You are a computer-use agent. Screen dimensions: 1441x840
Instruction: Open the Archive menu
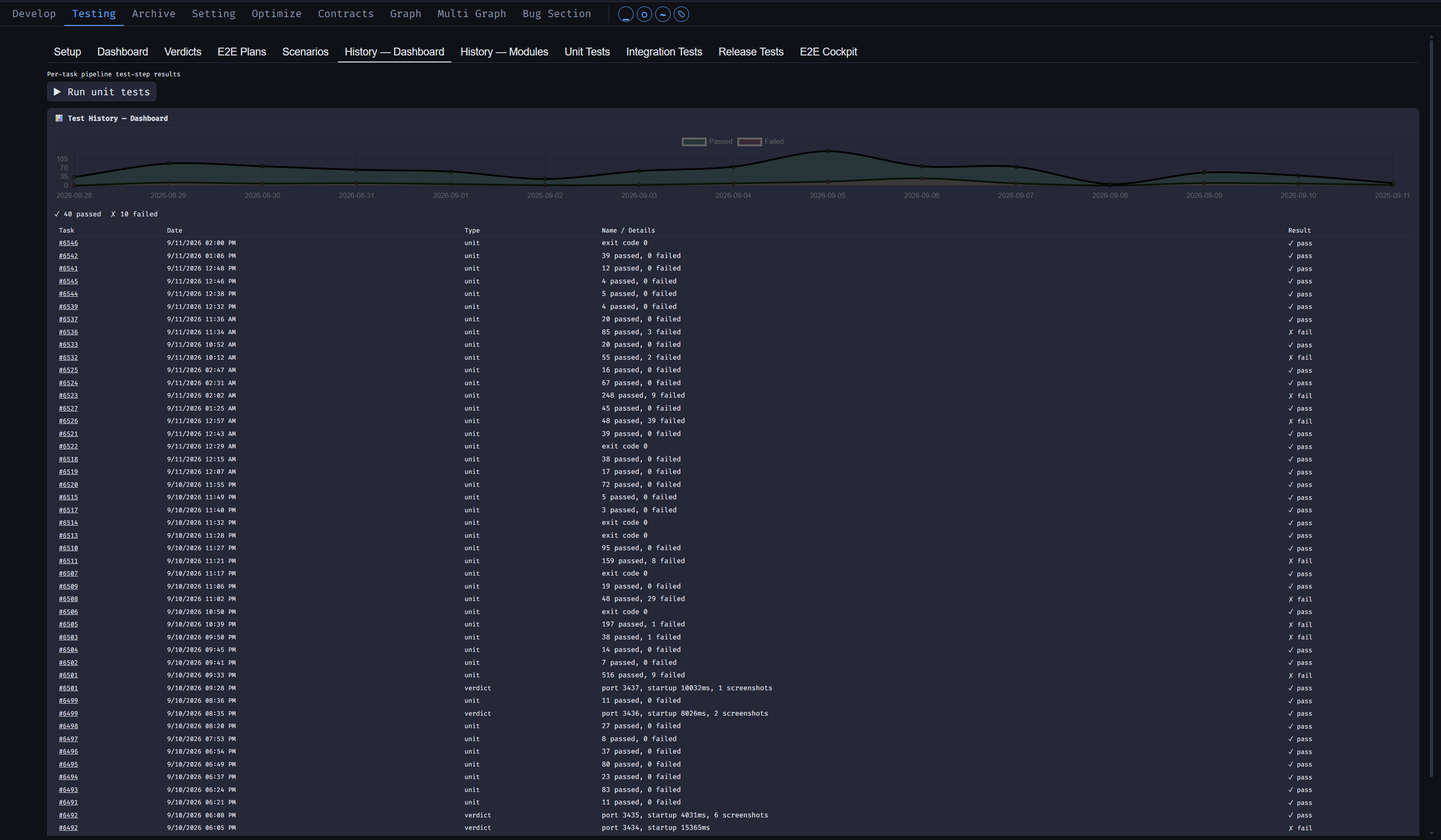click(x=153, y=14)
